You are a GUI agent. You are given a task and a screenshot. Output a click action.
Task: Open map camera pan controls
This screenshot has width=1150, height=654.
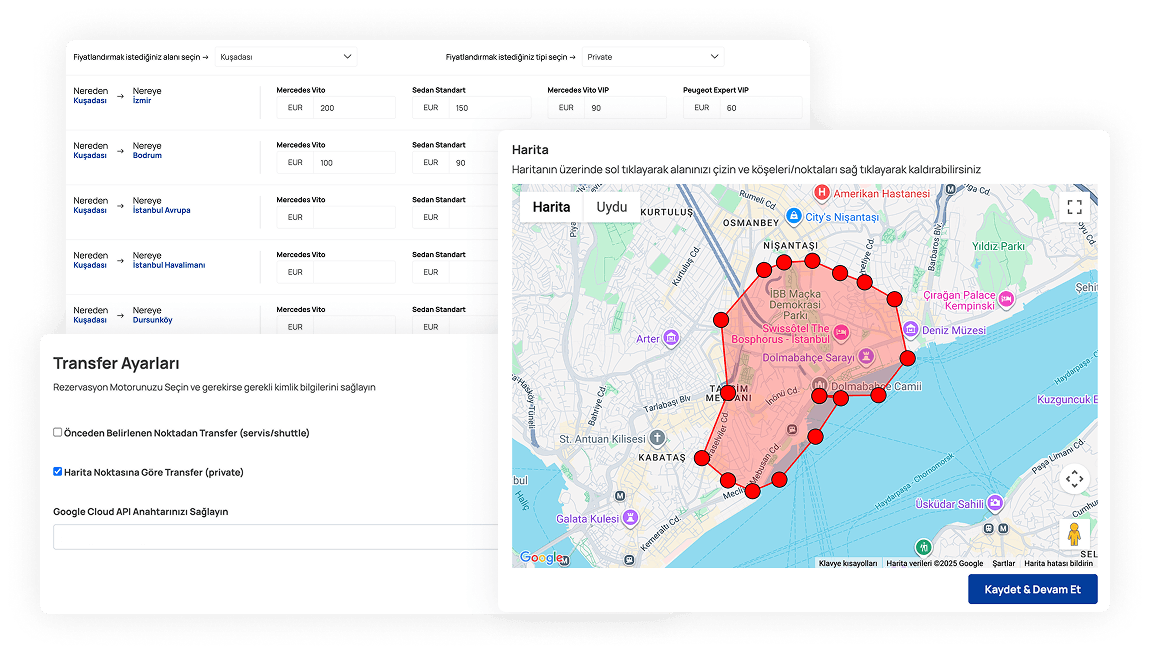[x=1074, y=479]
